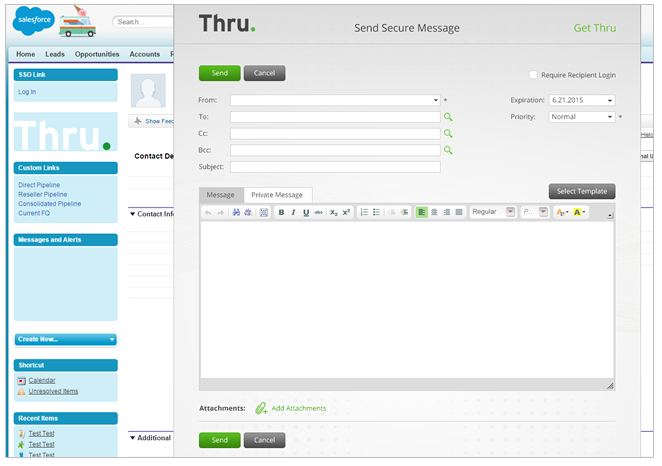Screen dimensions: 662x466
Task: Click the paperclip attachment icon
Action: click(x=261, y=409)
